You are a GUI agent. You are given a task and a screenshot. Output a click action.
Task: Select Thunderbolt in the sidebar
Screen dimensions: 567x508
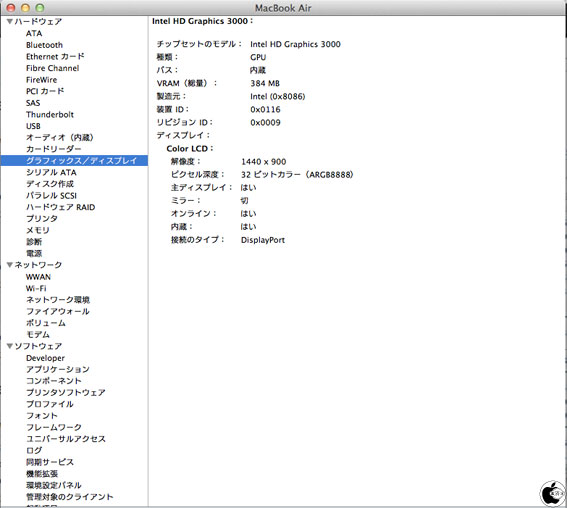pyautogui.click(x=50, y=114)
